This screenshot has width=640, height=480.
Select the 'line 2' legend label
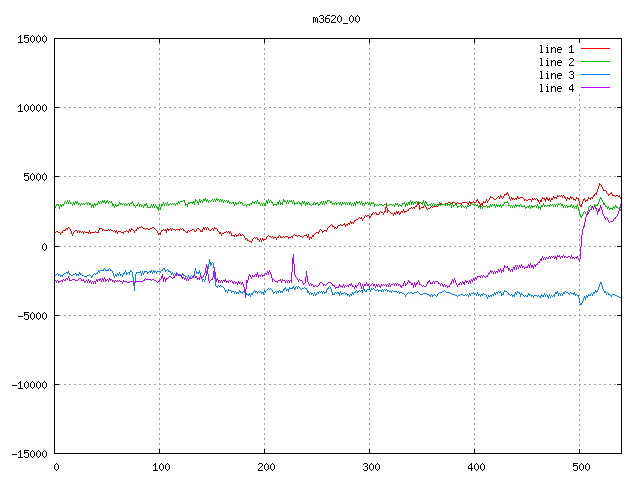click(x=556, y=62)
